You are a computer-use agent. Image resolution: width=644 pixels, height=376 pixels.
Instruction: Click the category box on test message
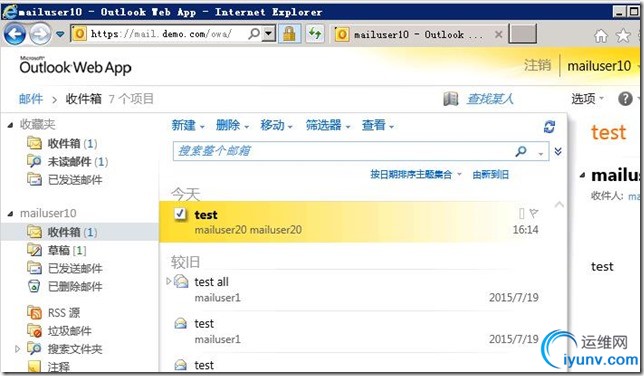pyautogui.click(x=521, y=213)
